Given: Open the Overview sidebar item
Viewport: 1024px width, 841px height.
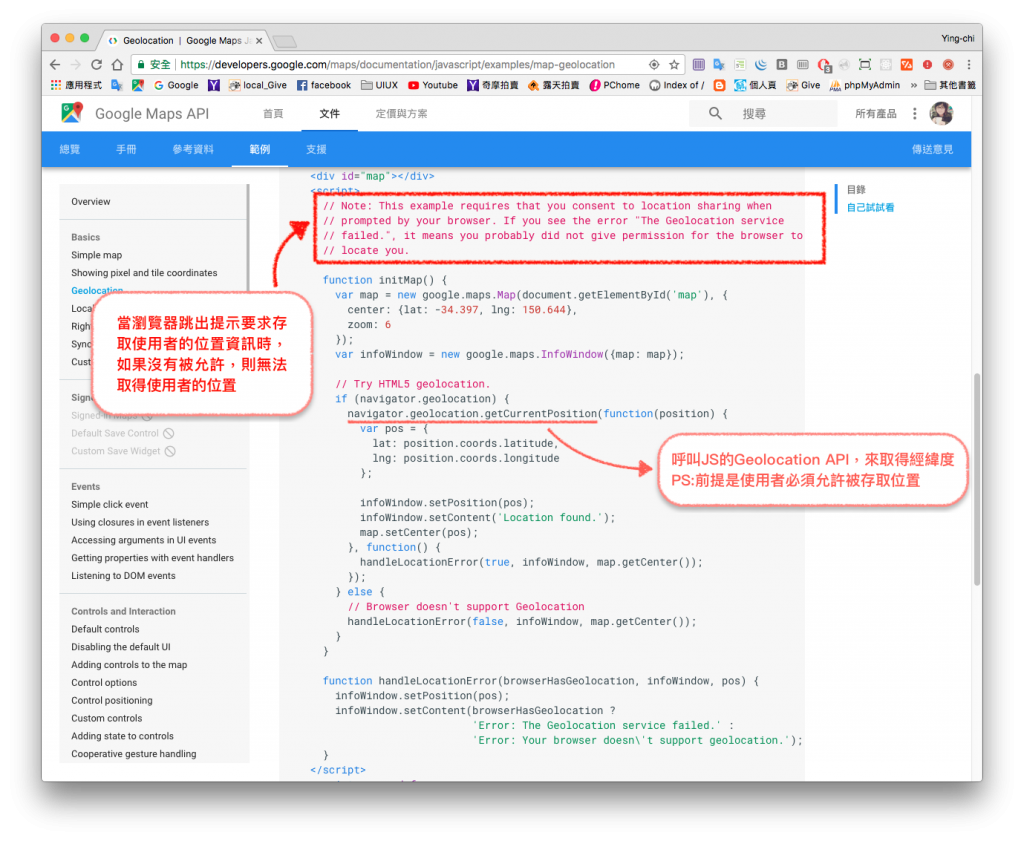Looking at the screenshot, I should click(x=91, y=202).
